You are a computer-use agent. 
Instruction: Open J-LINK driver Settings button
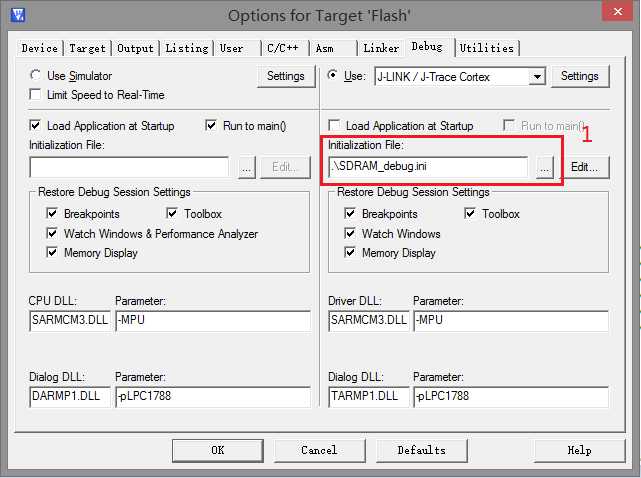tap(580, 76)
